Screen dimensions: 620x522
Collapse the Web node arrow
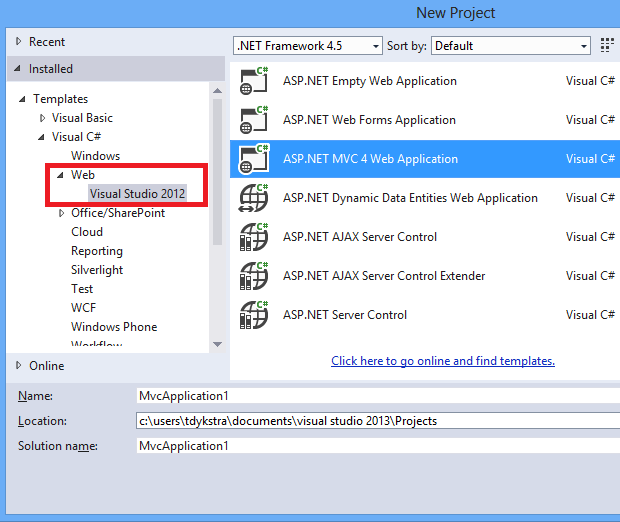point(60,175)
